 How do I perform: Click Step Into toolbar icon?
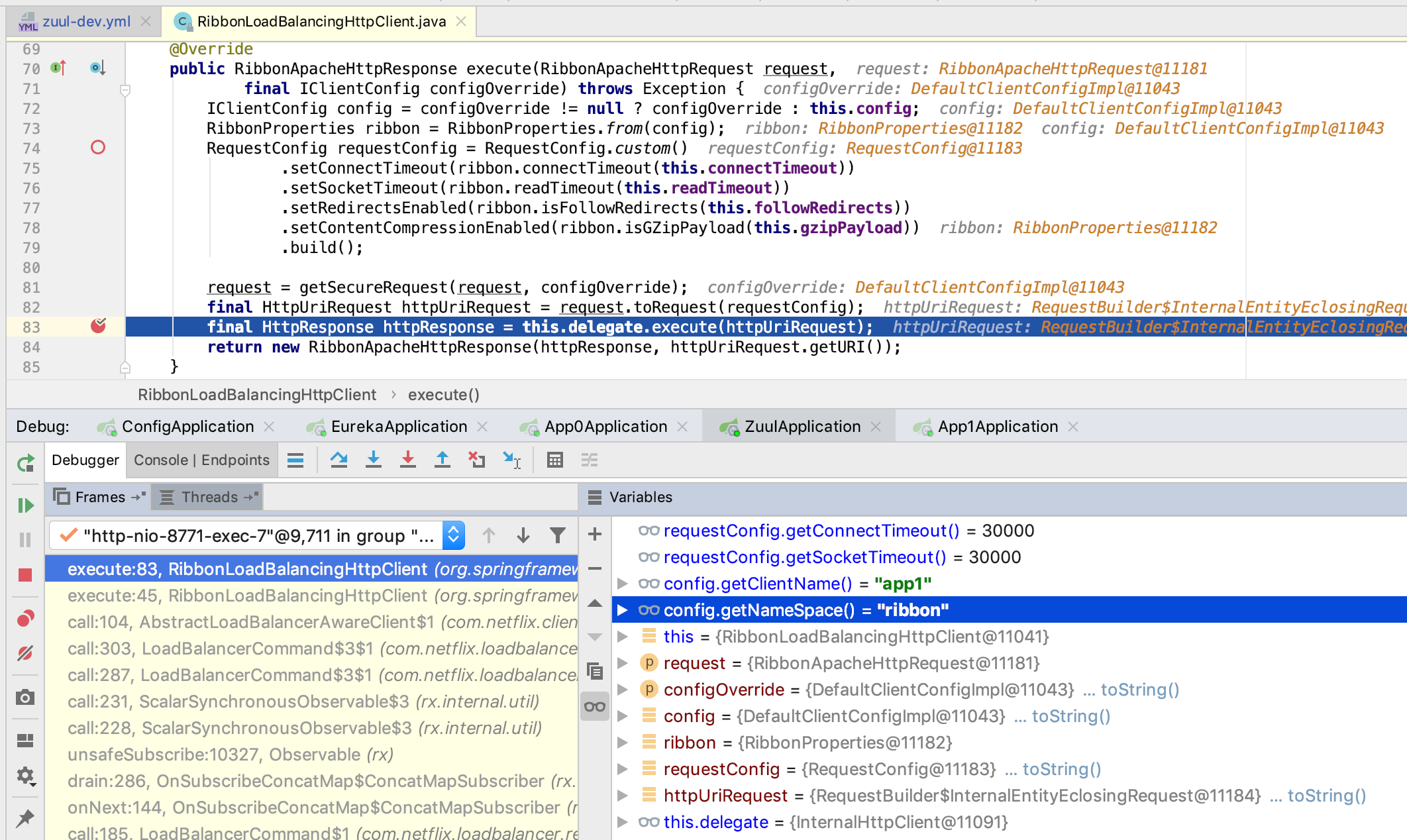pyautogui.click(x=374, y=460)
